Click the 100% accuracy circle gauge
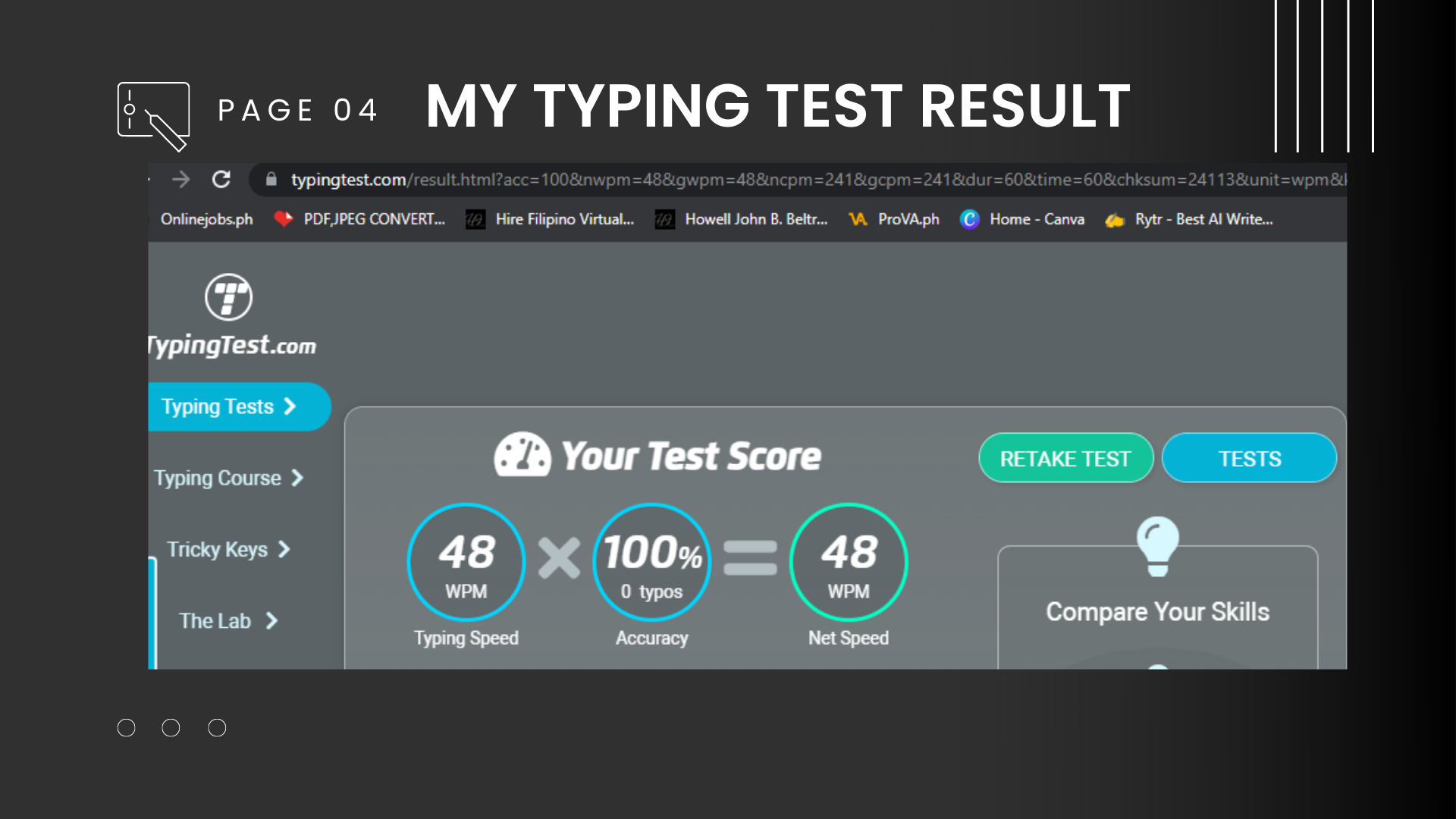Image resolution: width=1456 pixels, height=819 pixels. [651, 563]
